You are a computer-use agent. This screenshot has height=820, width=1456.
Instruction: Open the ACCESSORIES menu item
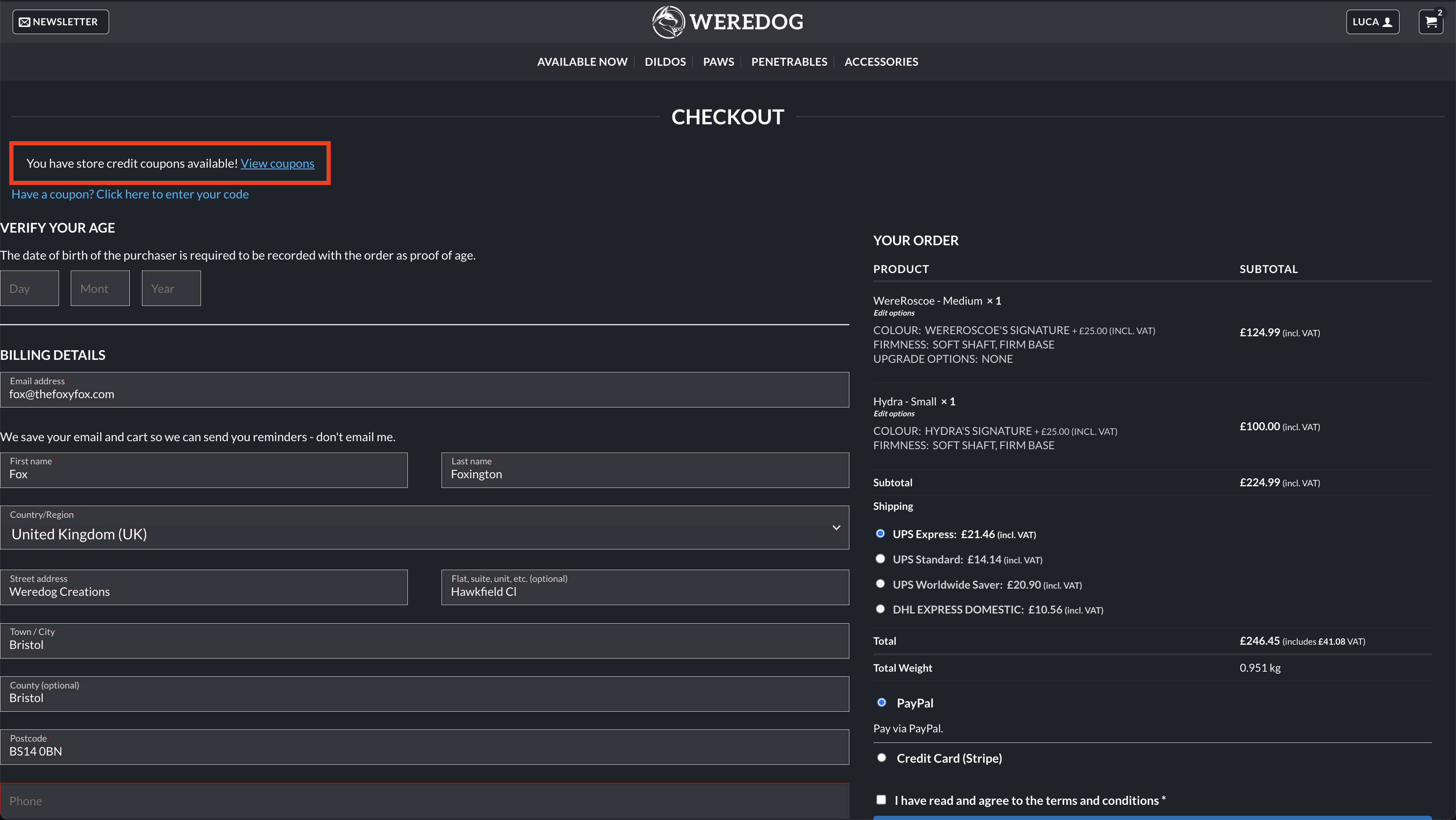pyautogui.click(x=881, y=62)
